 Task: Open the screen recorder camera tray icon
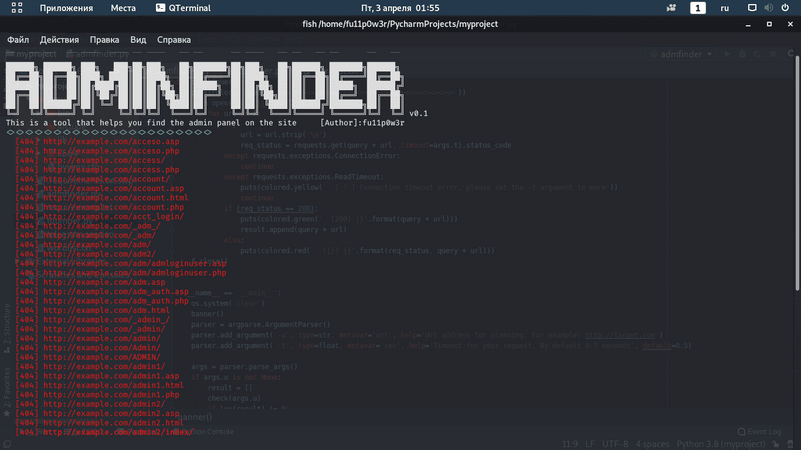pos(671,8)
